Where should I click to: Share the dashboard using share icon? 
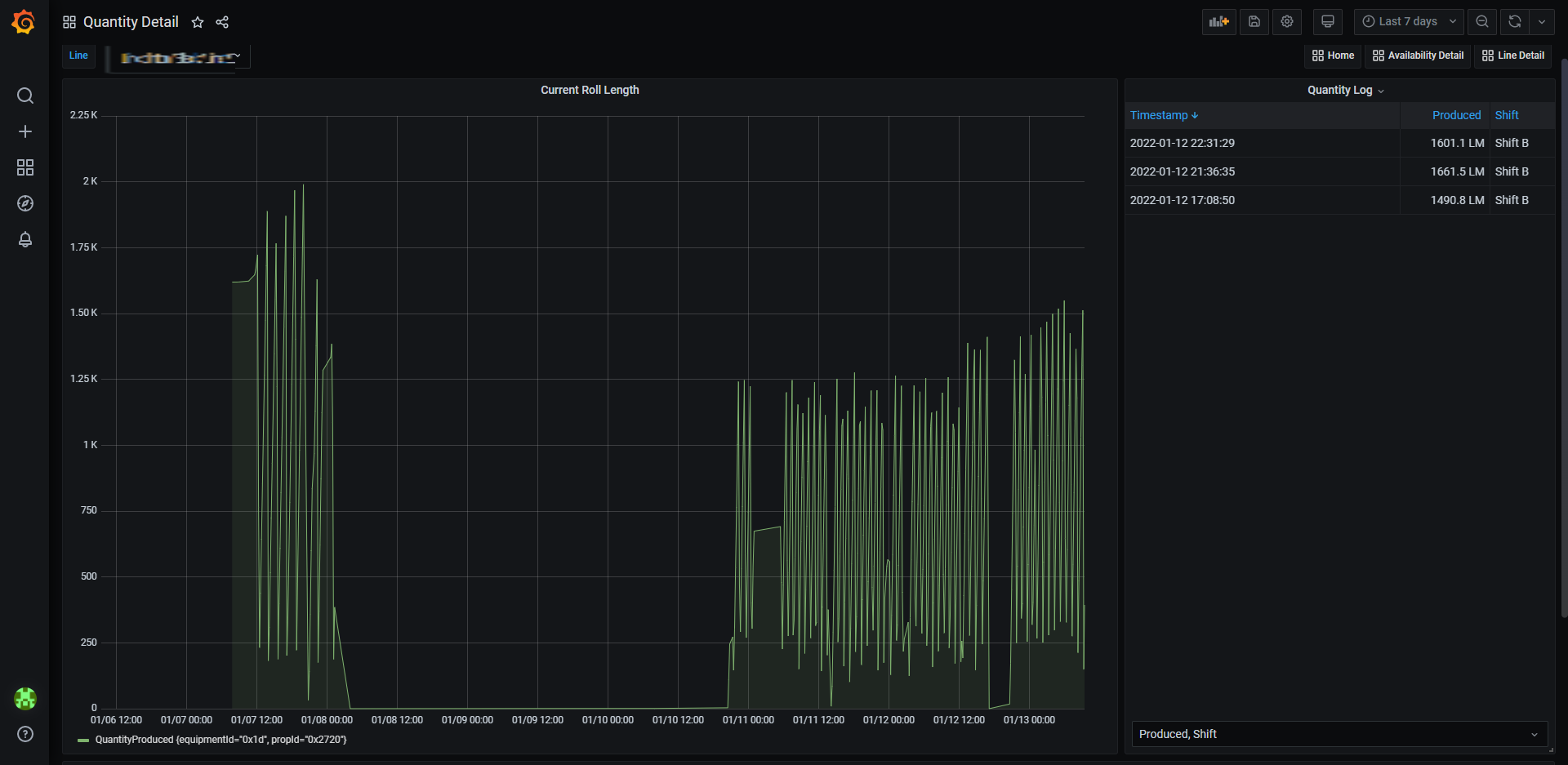(x=222, y=22)
